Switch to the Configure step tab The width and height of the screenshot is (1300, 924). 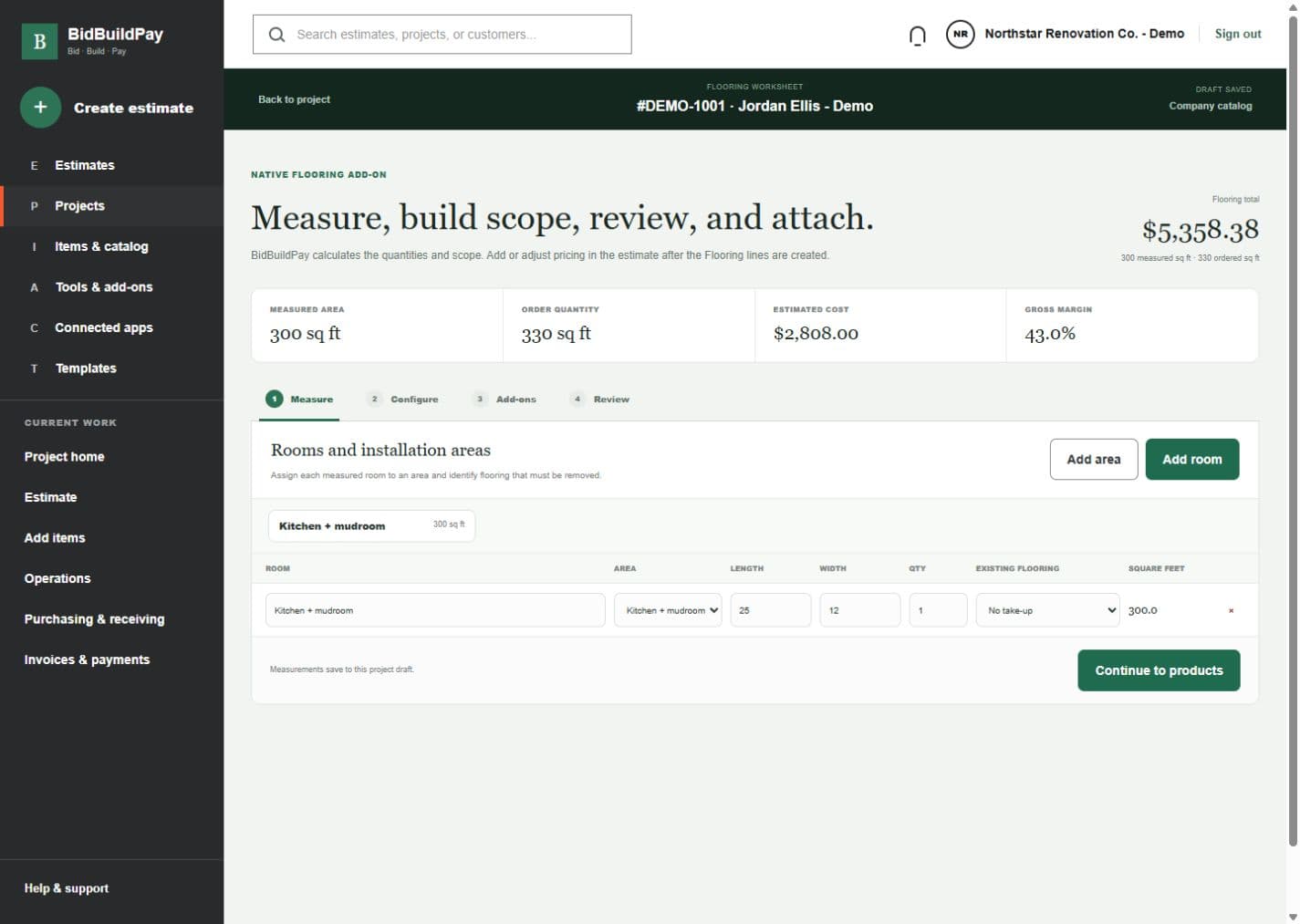pos(402,400)
